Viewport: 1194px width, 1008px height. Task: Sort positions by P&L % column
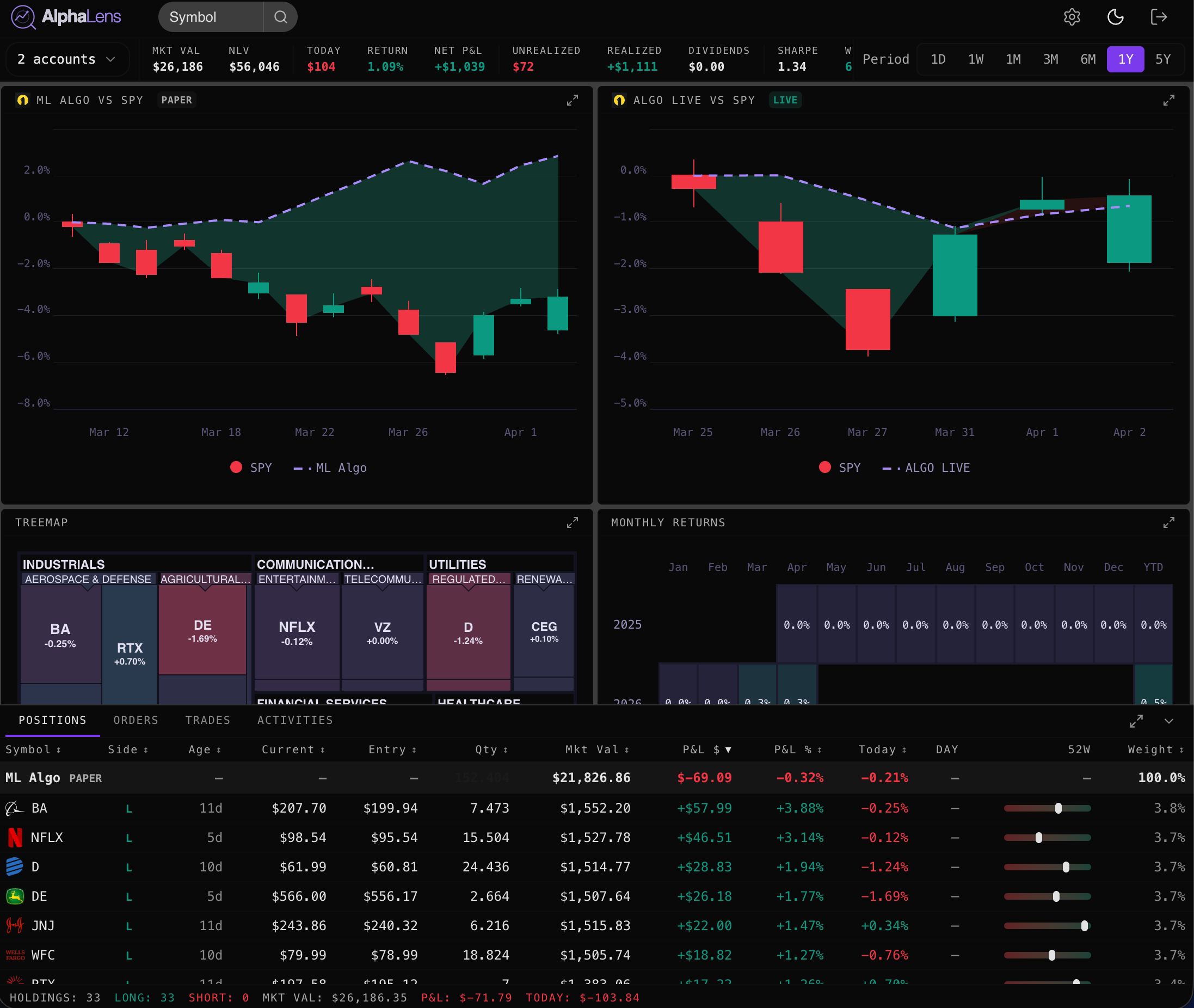point(798,749)
